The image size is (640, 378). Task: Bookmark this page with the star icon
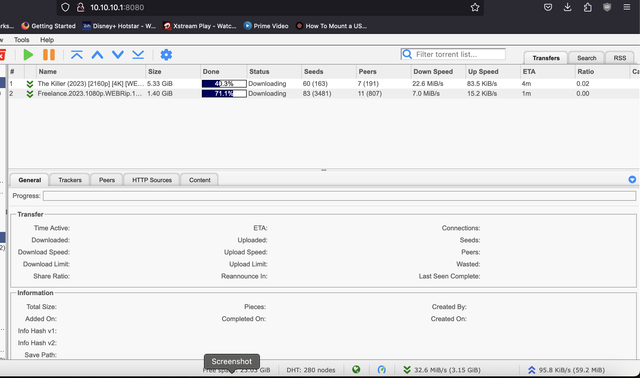[475, 7]
